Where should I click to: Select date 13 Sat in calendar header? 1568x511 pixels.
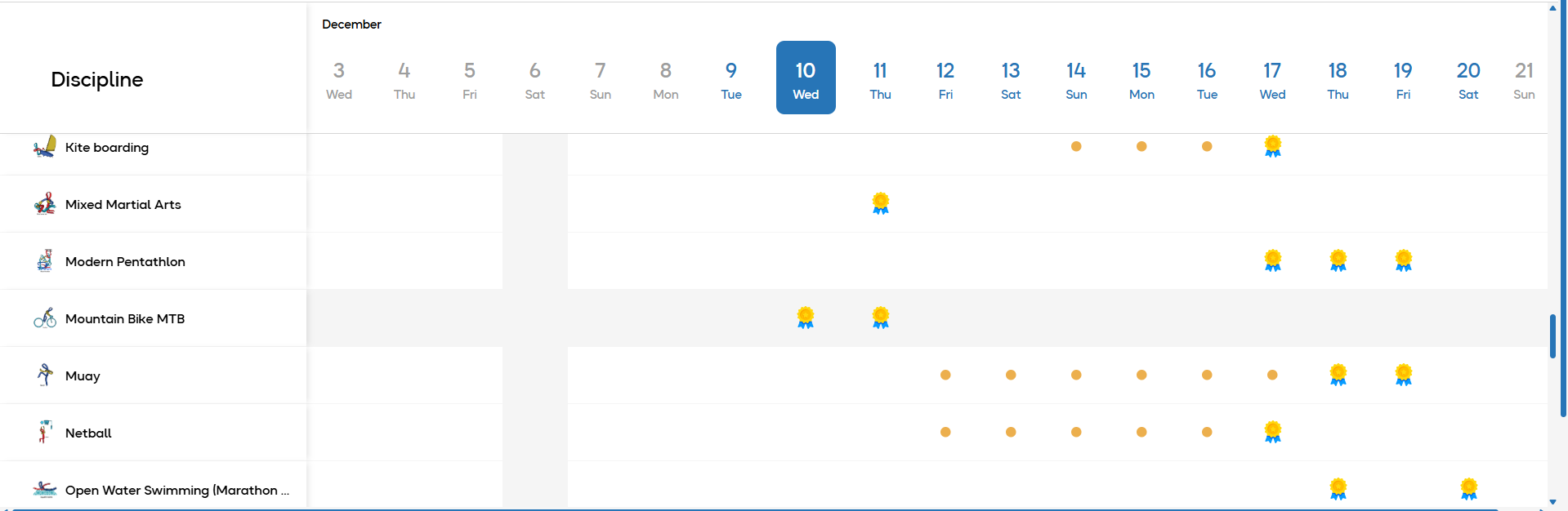point(1011,79)
